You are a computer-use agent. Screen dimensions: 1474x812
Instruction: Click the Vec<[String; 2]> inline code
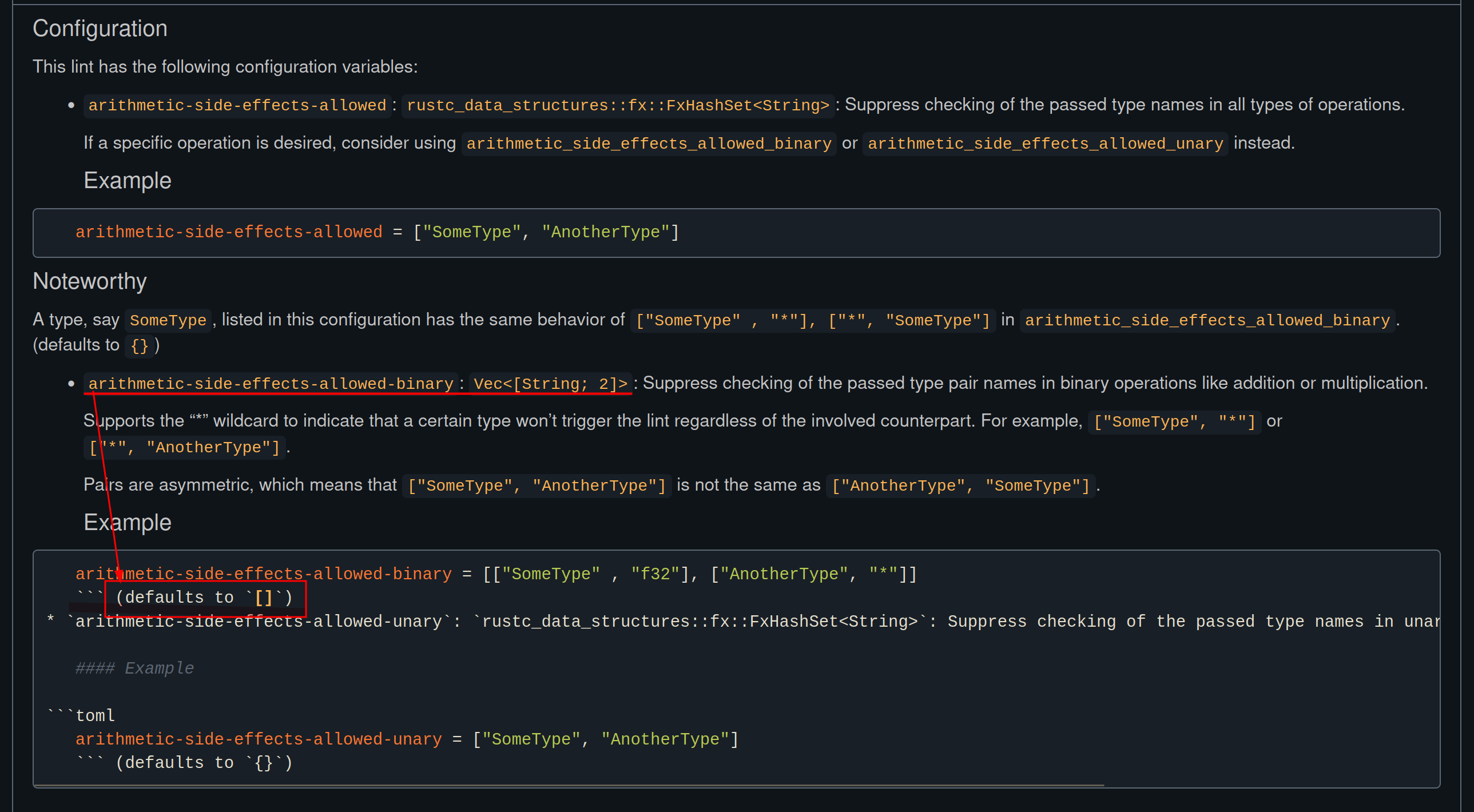click(x=550, y=384)
